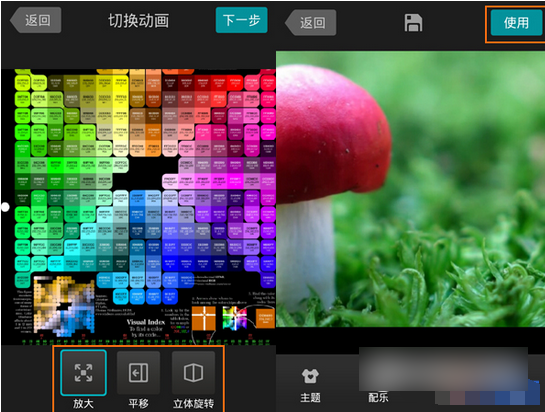Choose the 平移 slide transition
Screen dimensions: 545x412
click(138, 380)
